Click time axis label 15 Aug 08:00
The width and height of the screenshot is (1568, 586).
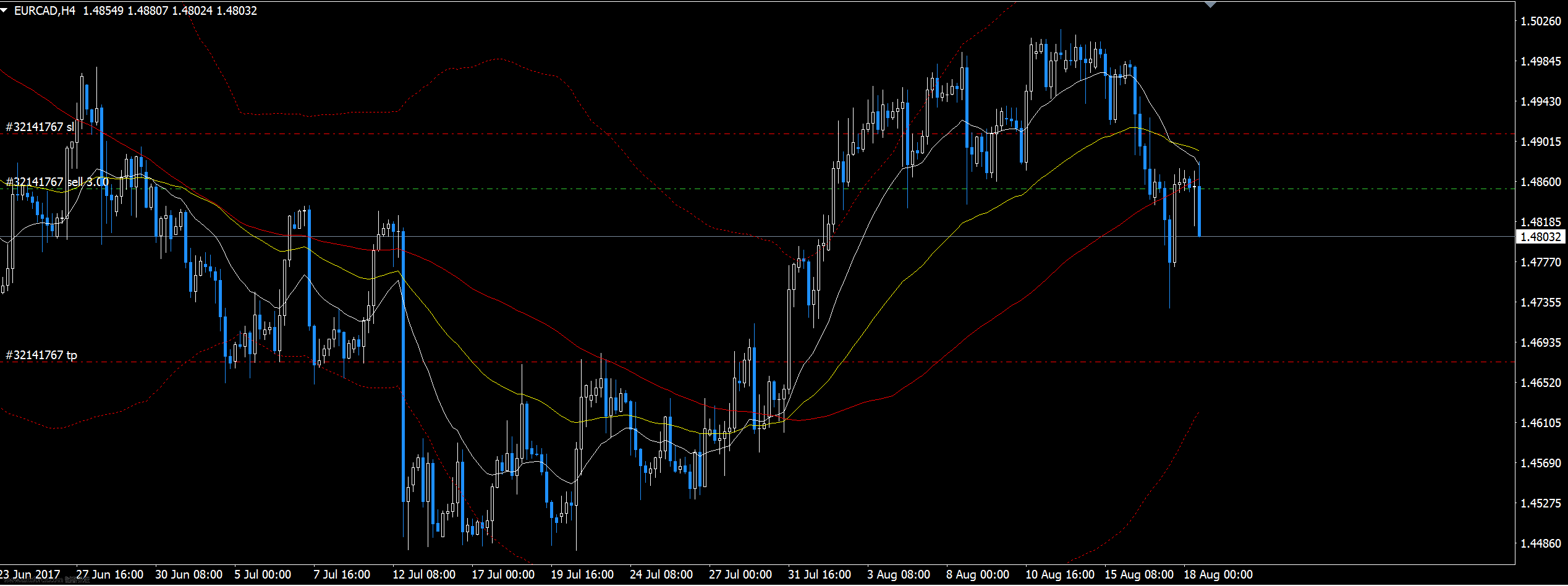click(1139, 574)
